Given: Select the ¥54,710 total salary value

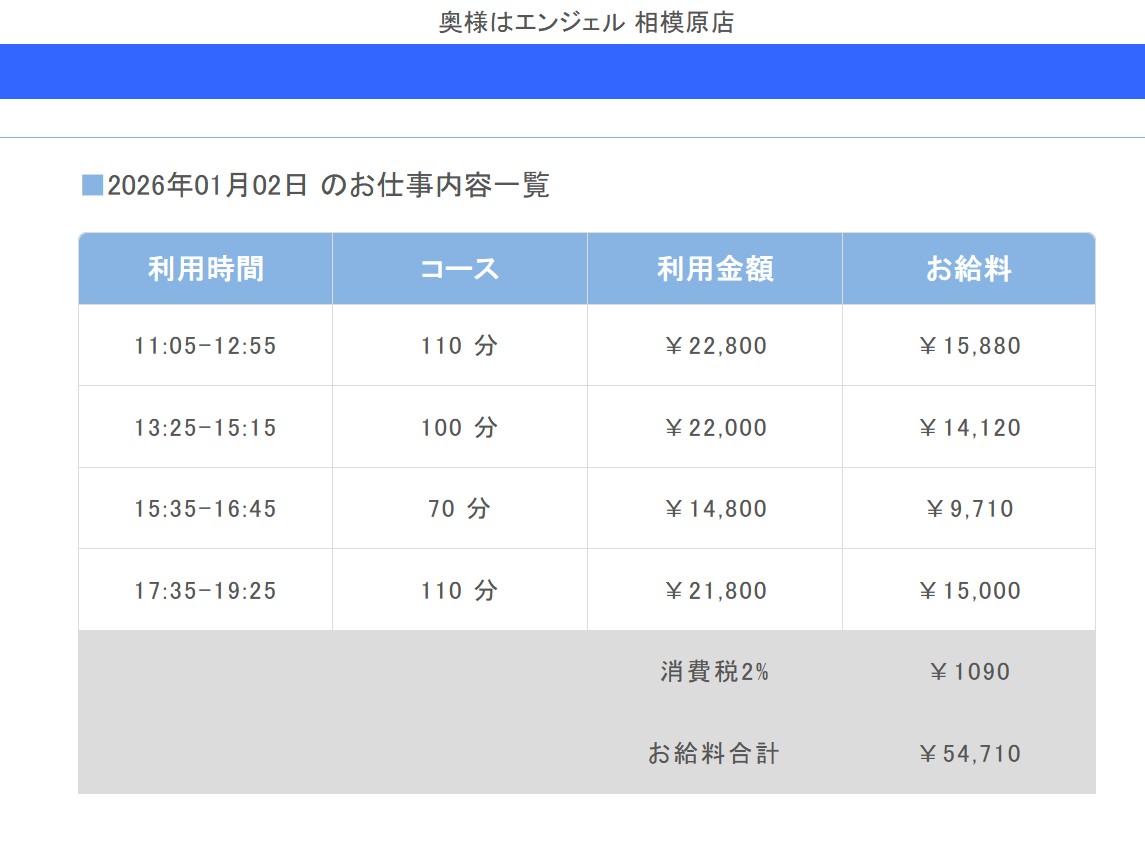Looking at the screenshot, I should tap(968, 754).
